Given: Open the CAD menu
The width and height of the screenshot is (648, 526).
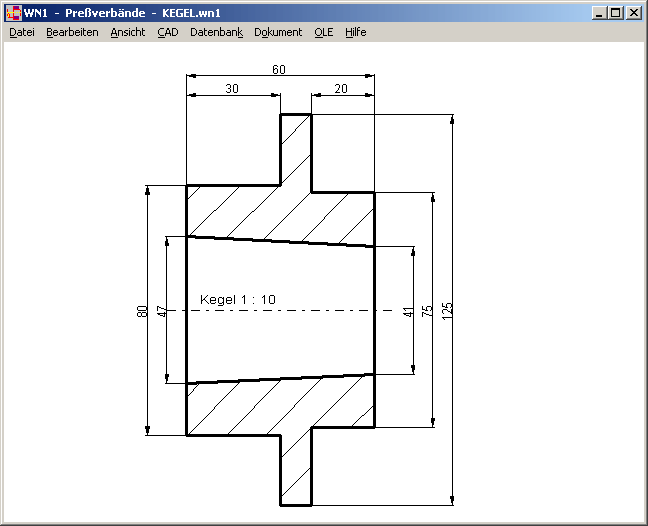Looking at the screenshot, I should point(168,32).
